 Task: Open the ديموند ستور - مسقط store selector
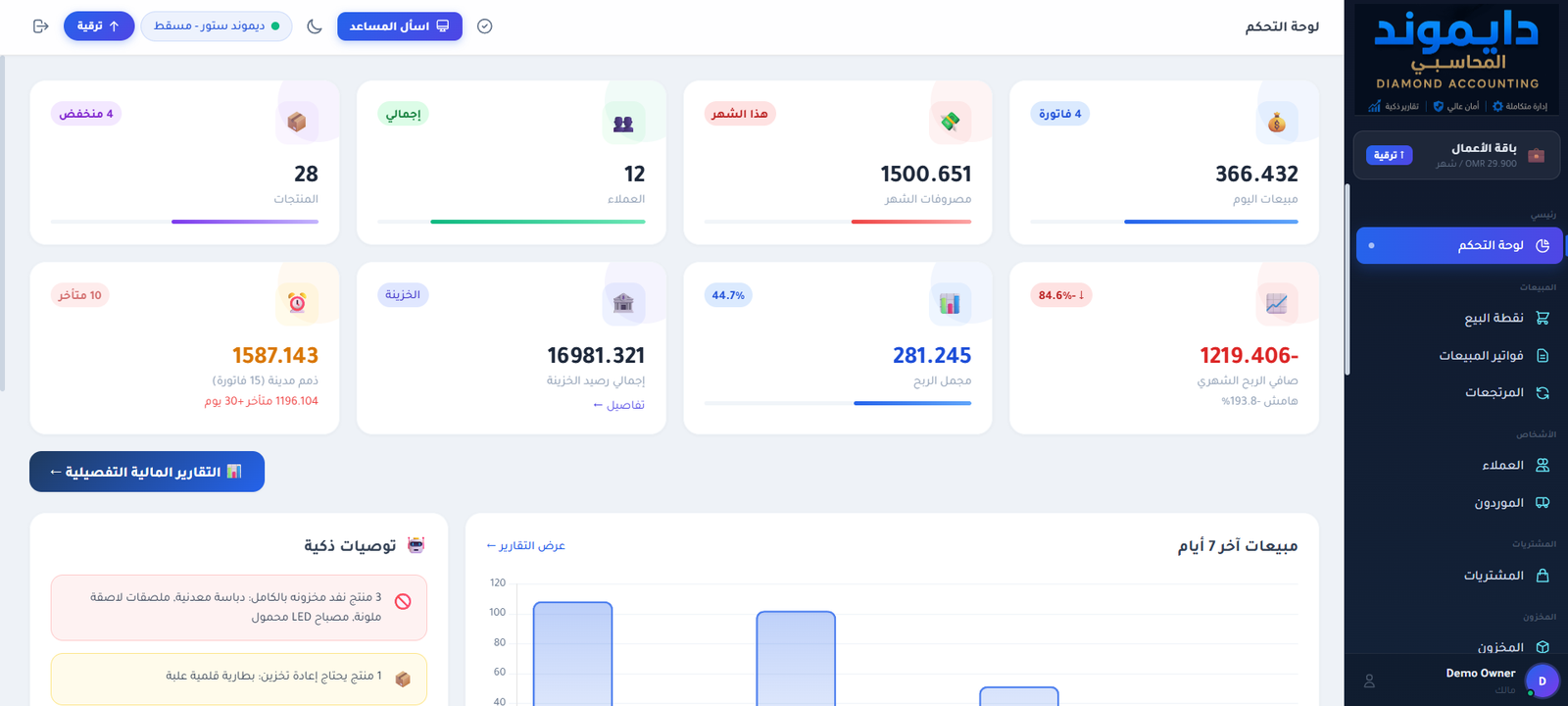217,26
